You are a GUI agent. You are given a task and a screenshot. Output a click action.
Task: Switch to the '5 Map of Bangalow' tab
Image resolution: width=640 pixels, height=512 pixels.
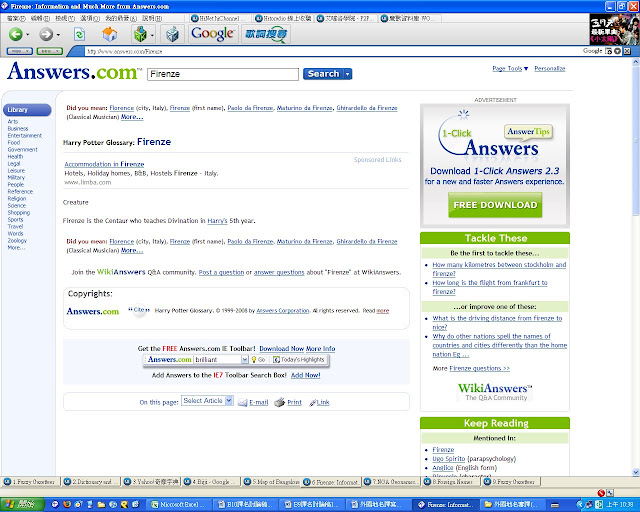271,482
